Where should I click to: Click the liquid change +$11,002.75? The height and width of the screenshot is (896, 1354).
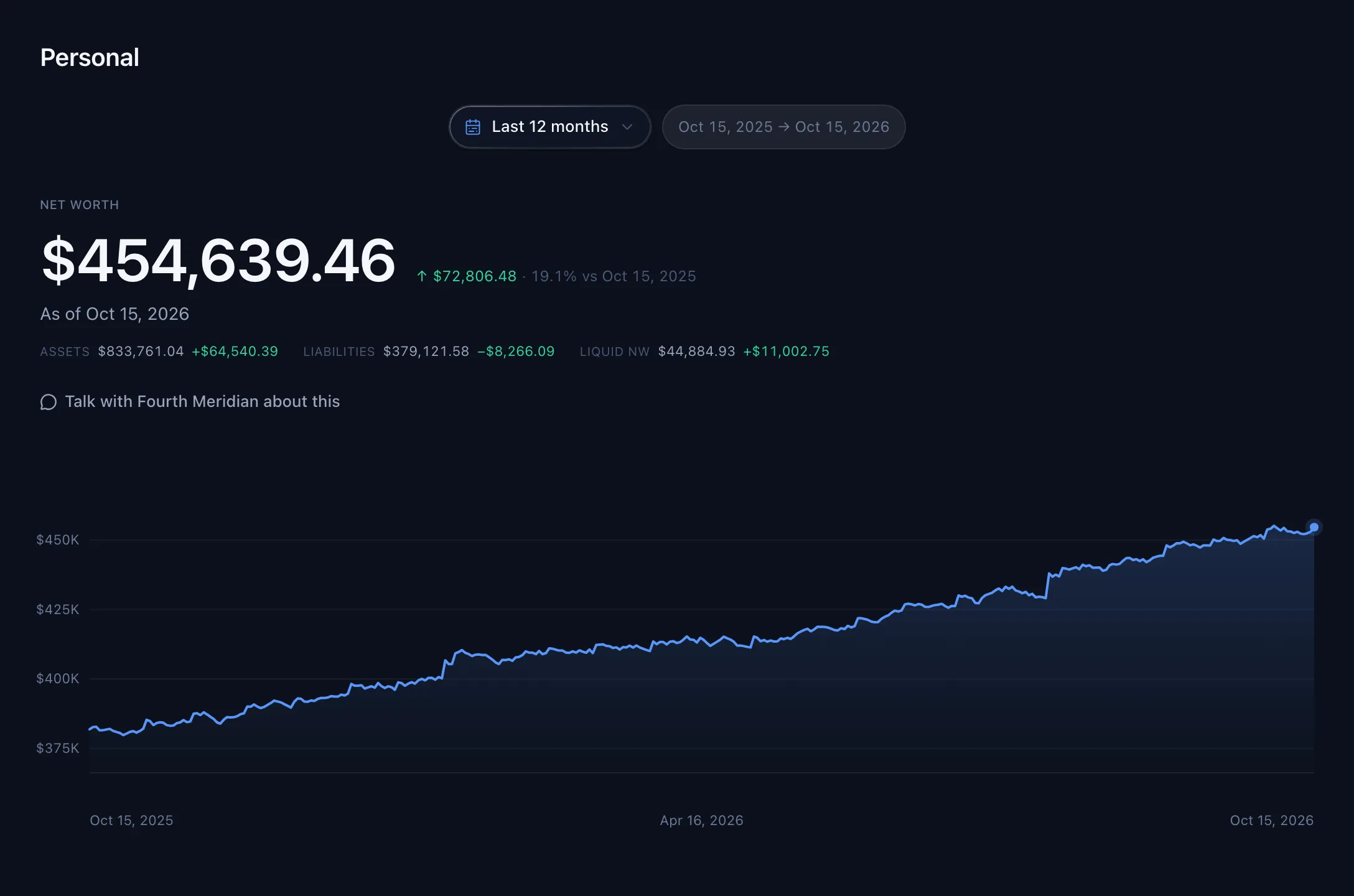coord(787,352)
